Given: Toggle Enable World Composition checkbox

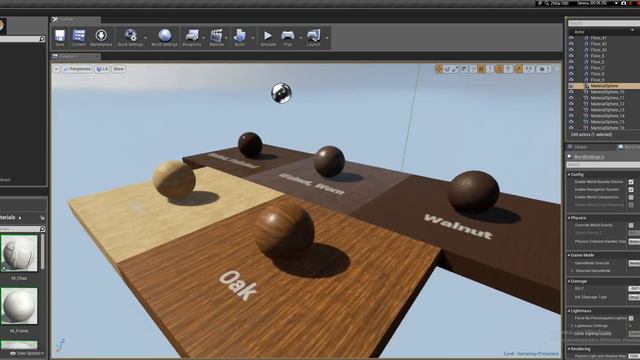Looking at the screenshot, I should point(631,198).
